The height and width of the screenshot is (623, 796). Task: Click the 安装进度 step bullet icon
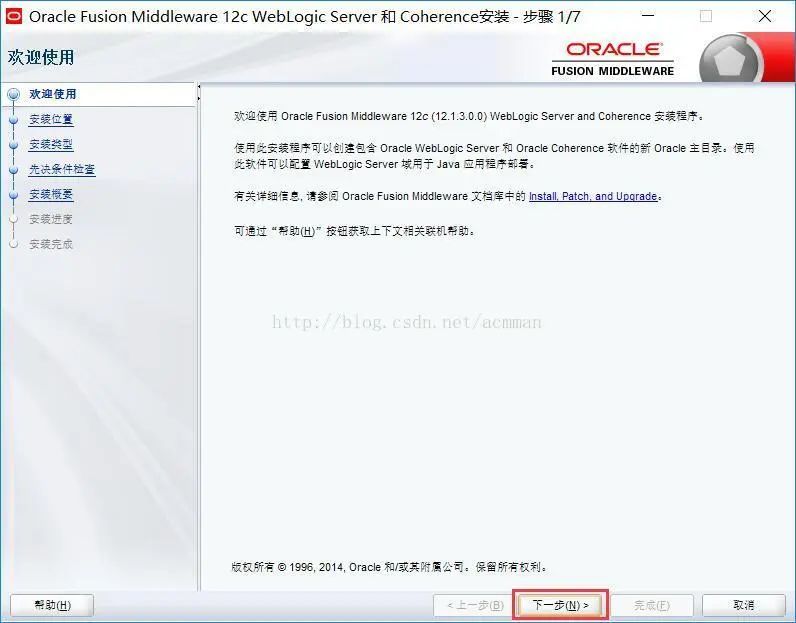(x=14, y=219)
